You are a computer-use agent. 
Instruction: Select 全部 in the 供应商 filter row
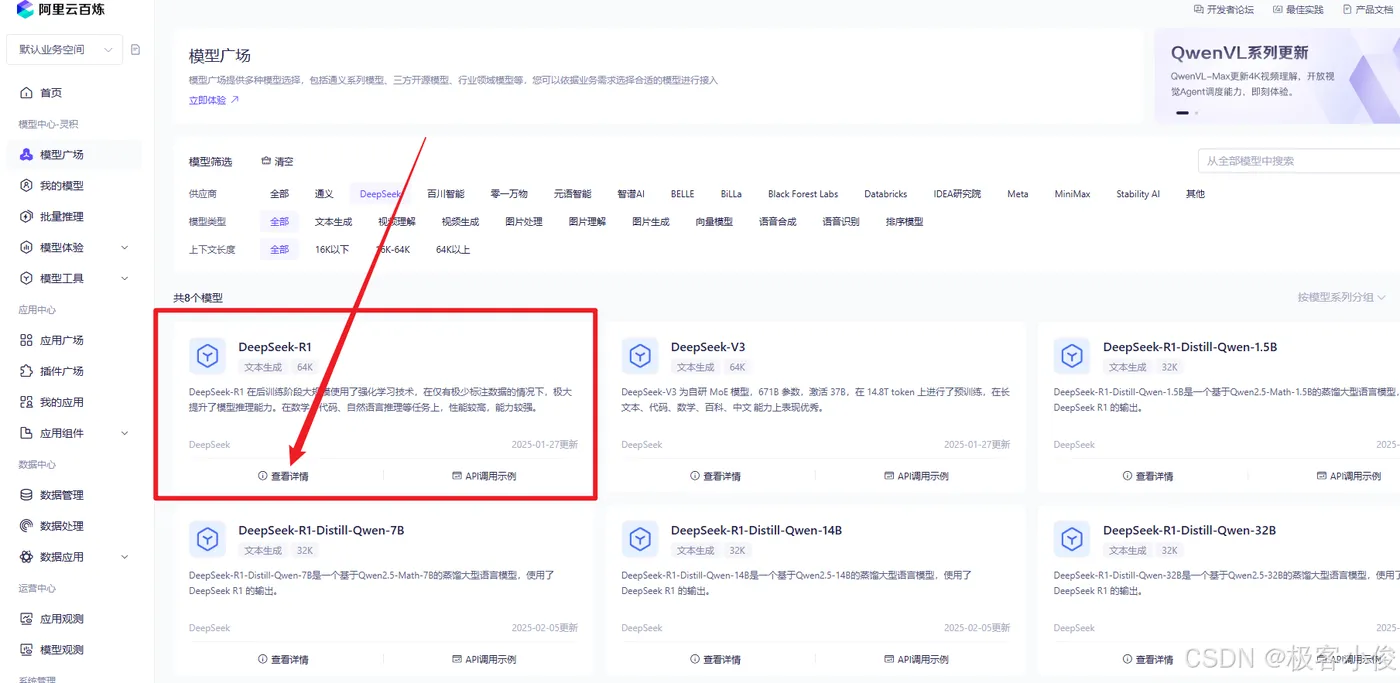click(x=279, y=194)
